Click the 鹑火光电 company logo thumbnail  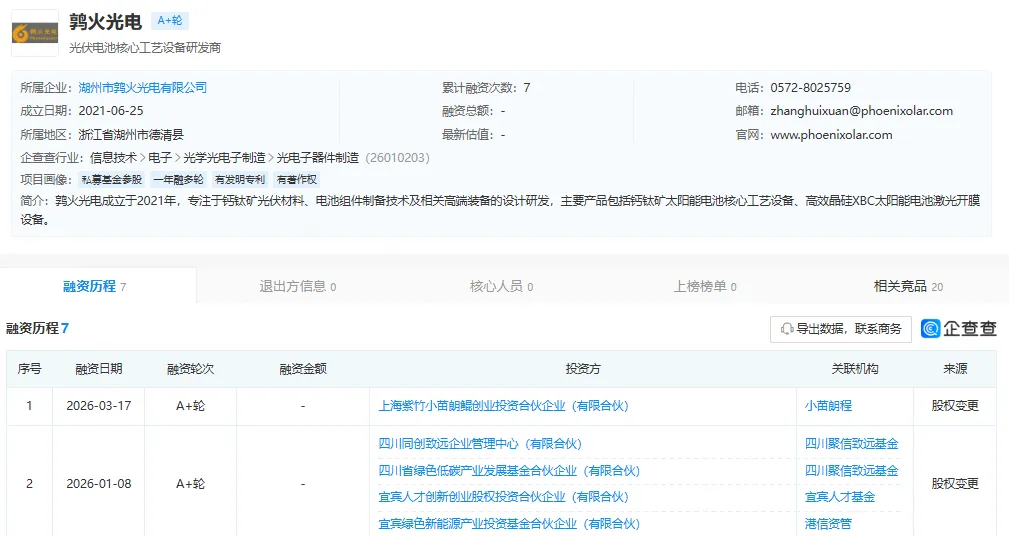[35, 33]
